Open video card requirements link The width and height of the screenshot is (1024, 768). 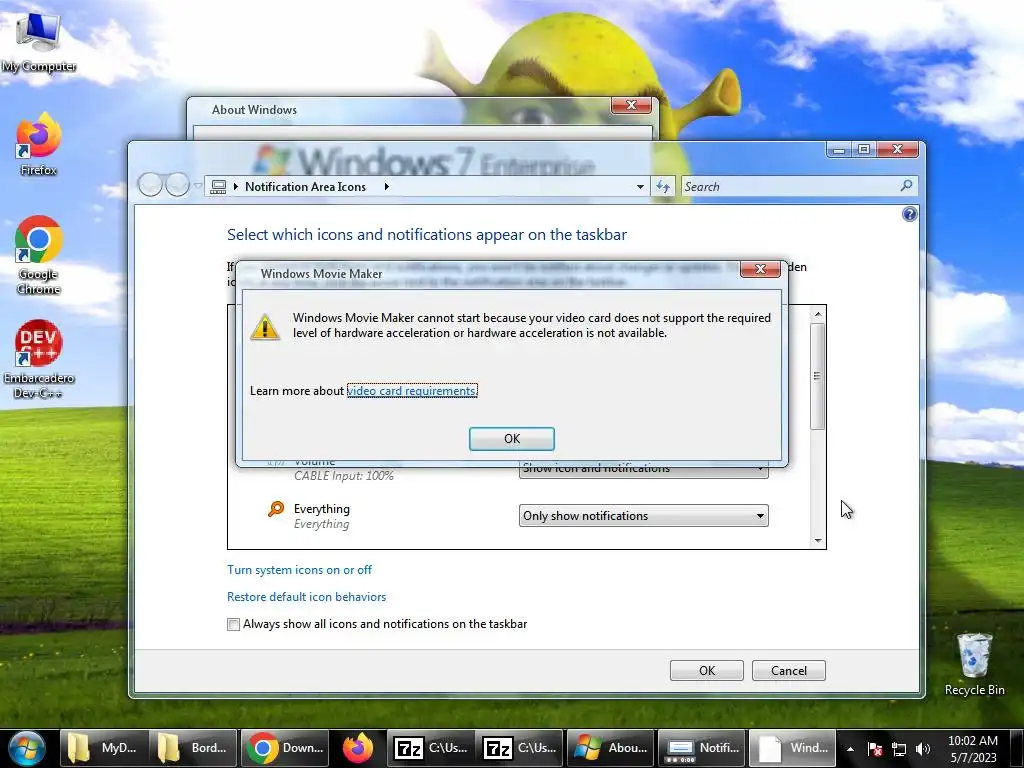click(x=411, y=391)
